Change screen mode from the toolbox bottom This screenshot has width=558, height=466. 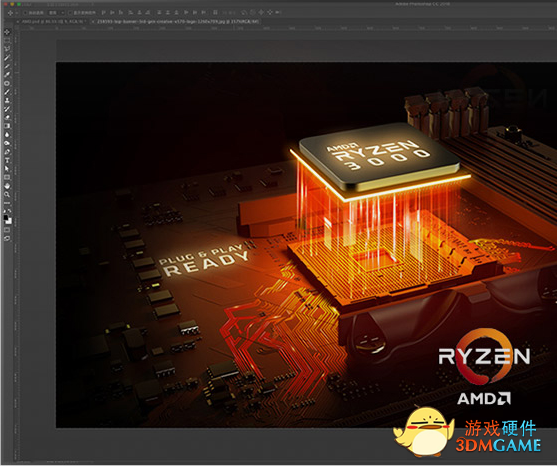pos(7,238)
